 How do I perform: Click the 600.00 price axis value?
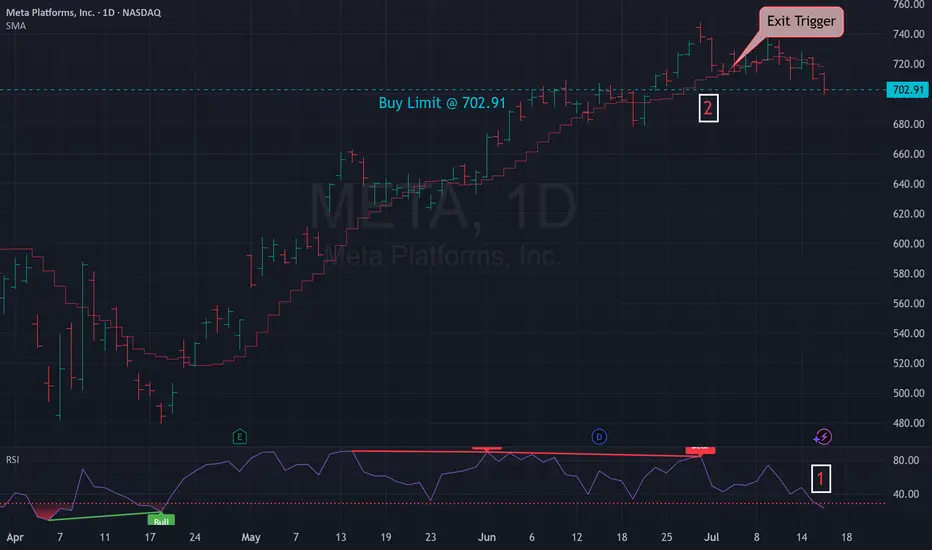[x=909, y=244]
